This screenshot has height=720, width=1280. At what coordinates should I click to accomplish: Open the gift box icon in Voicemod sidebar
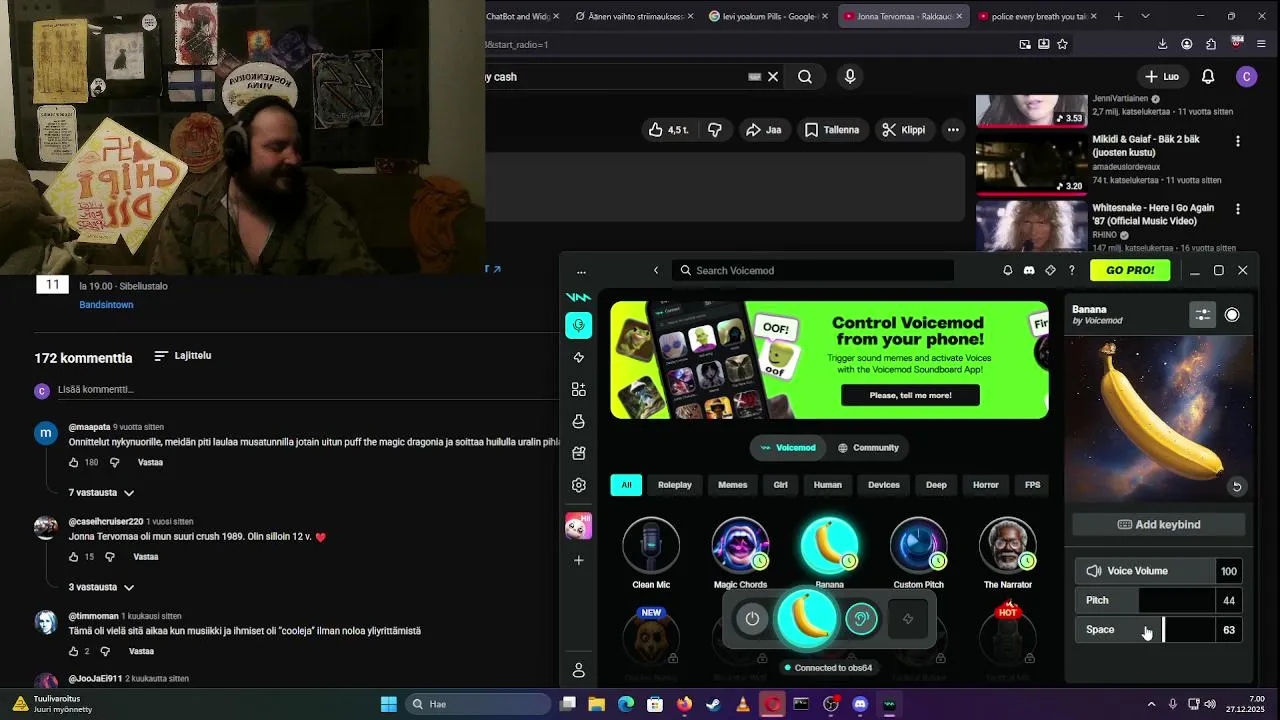tap(579, 453)
